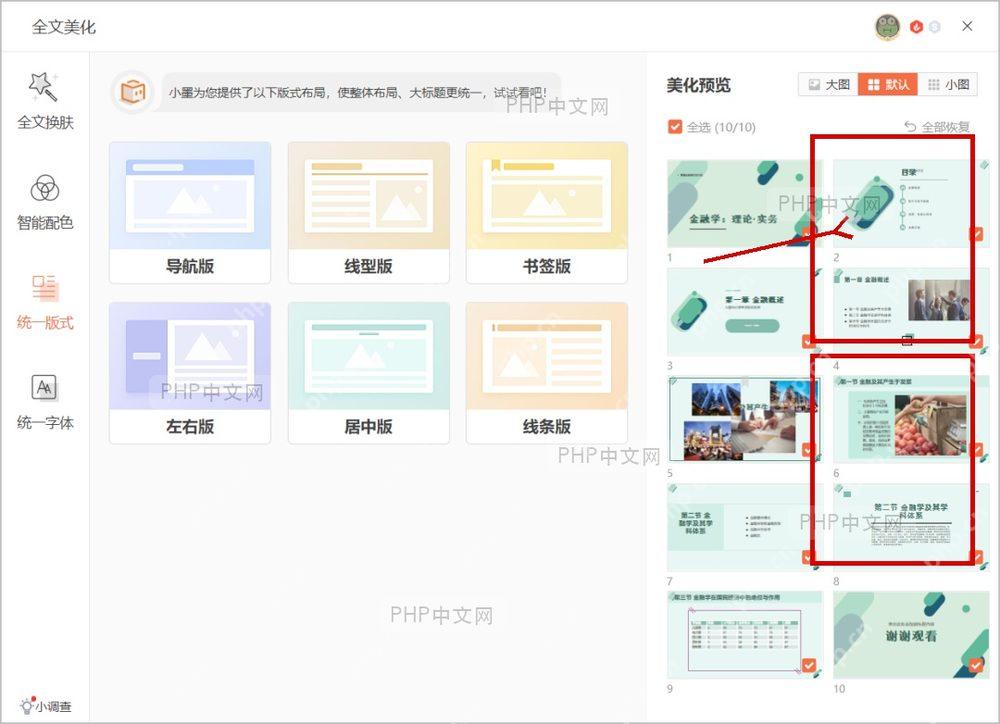
Task: Select slide 4 thumbnail with people photo
Action: pos(911,311)
